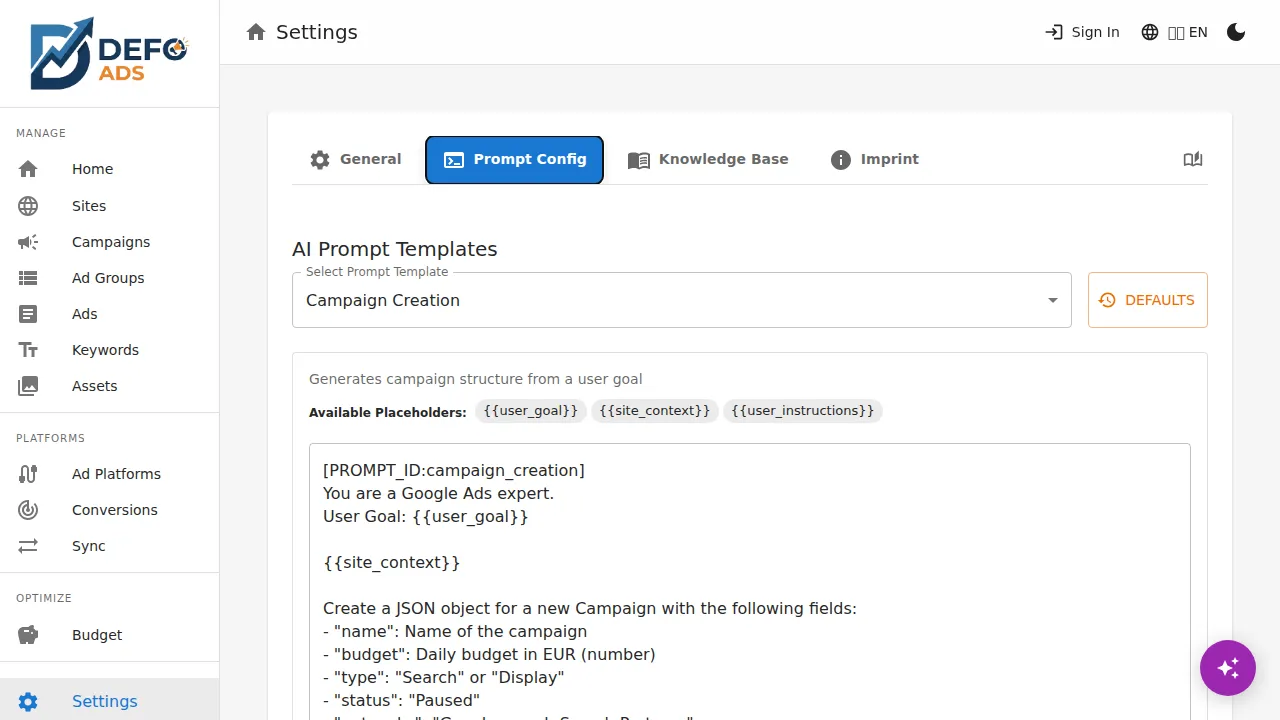Click the Sign In link
Screen dimensions: 1280x720
click(1082, 32)
